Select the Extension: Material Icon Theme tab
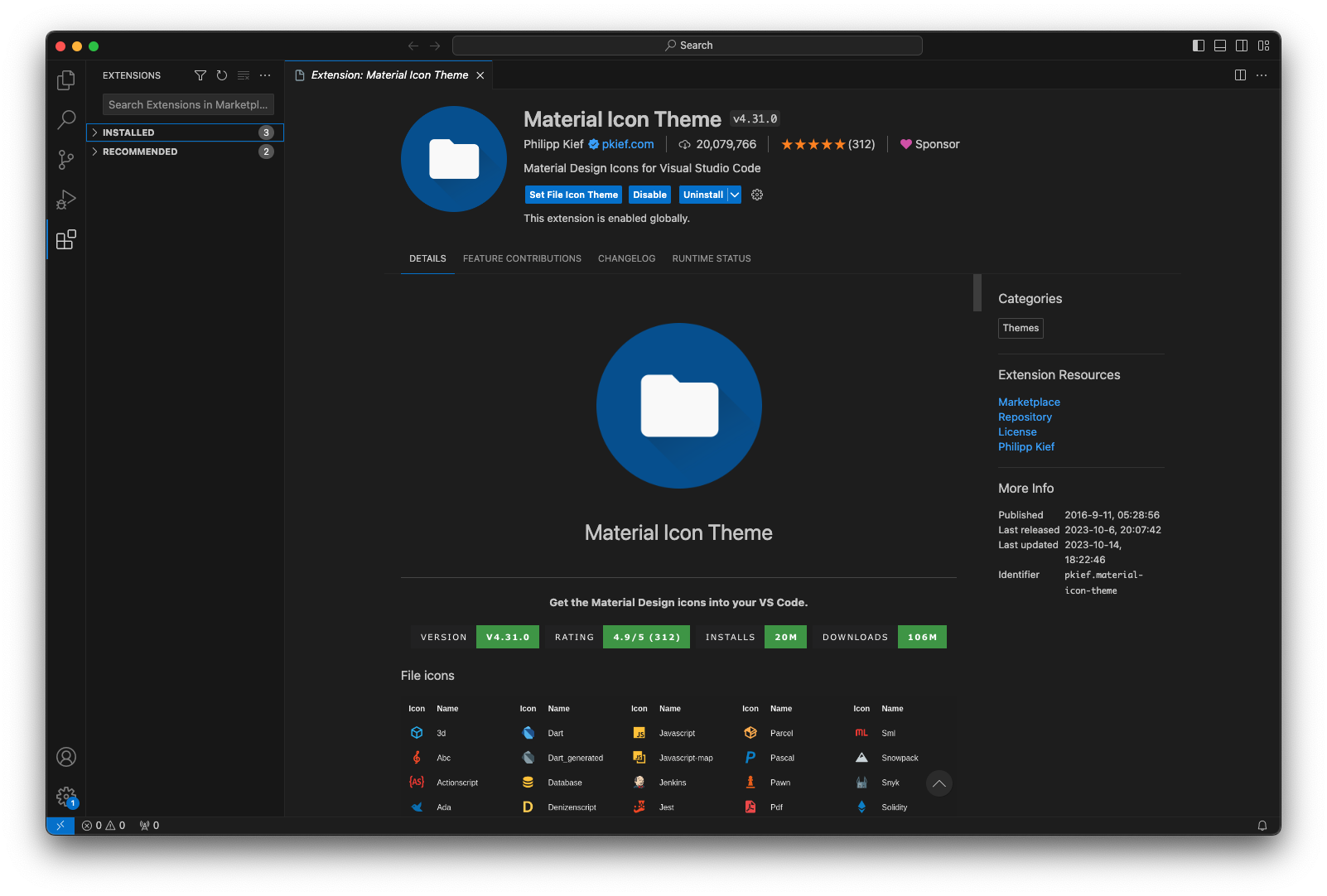 point(389,75)
